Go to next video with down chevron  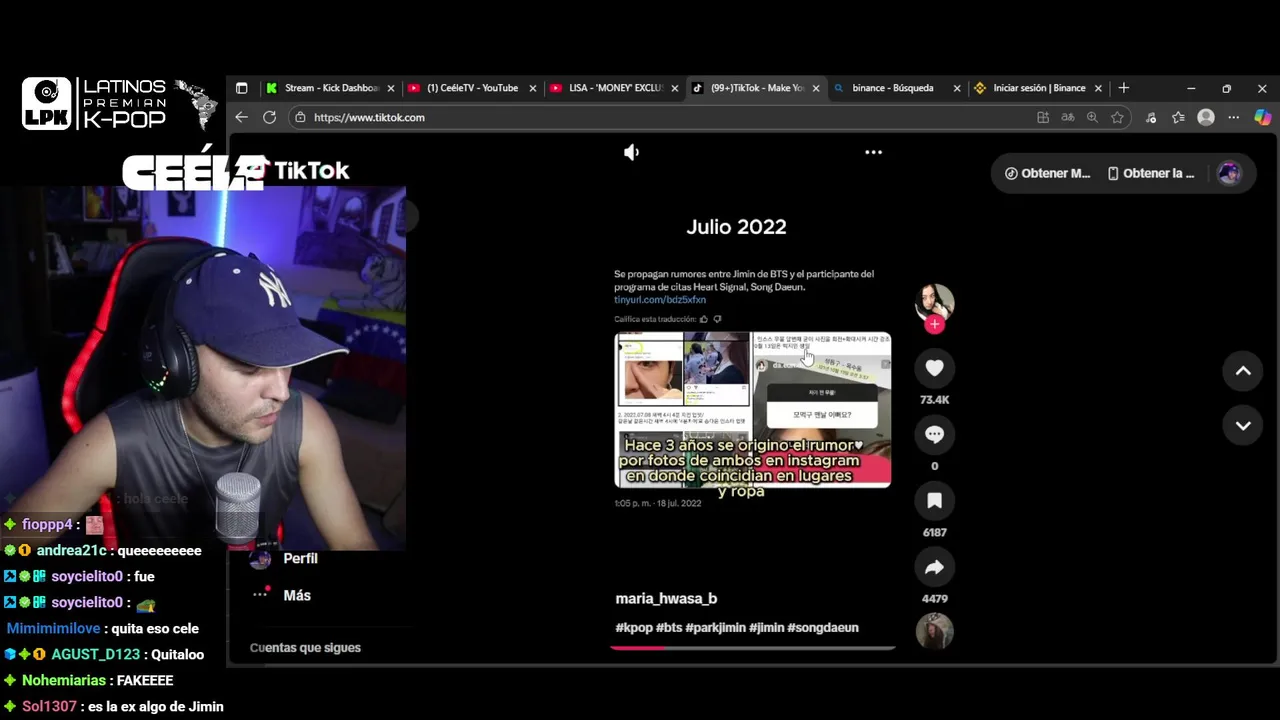(x=1243, y=425)
